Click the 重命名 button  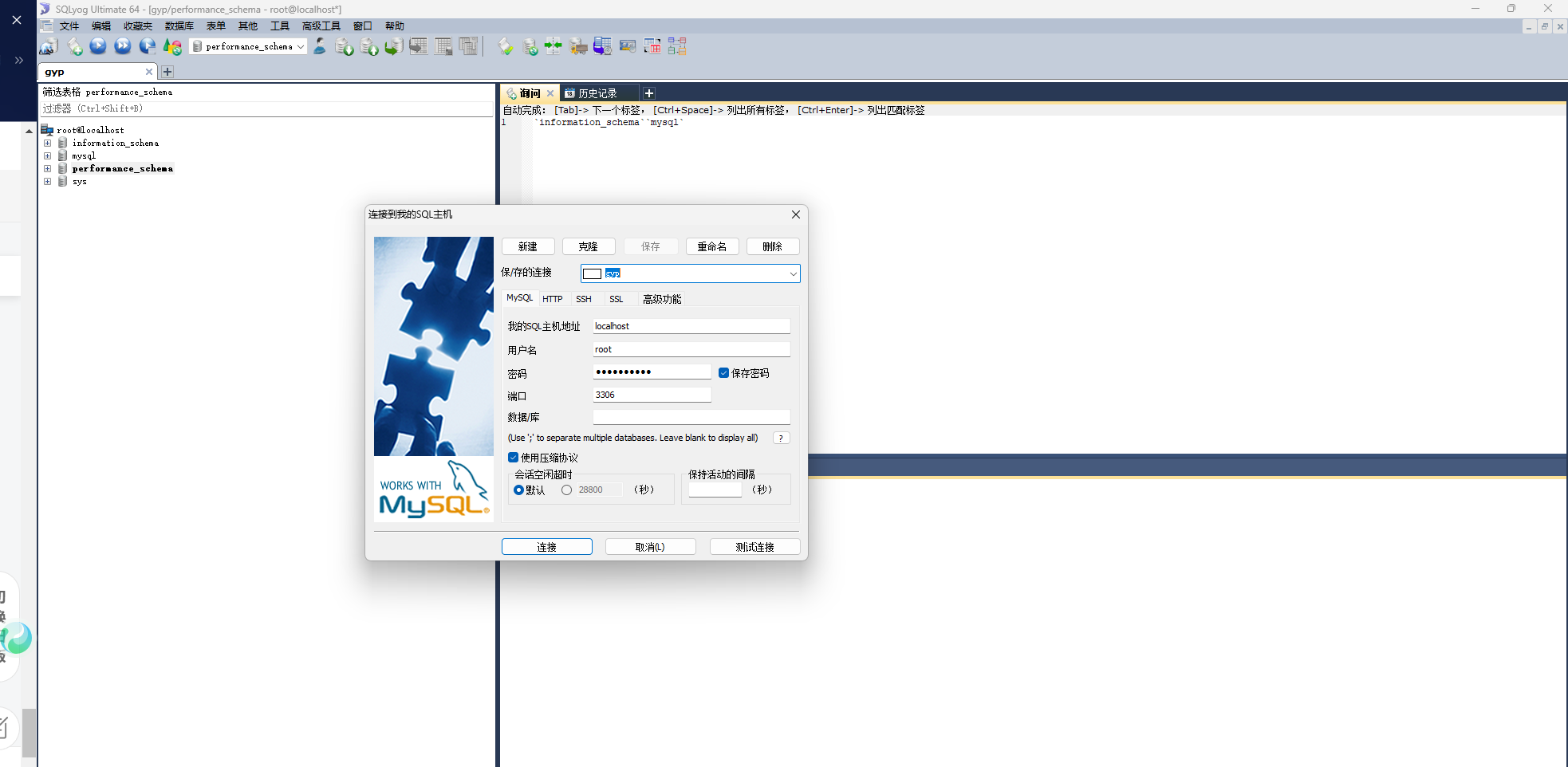point(712,246)
